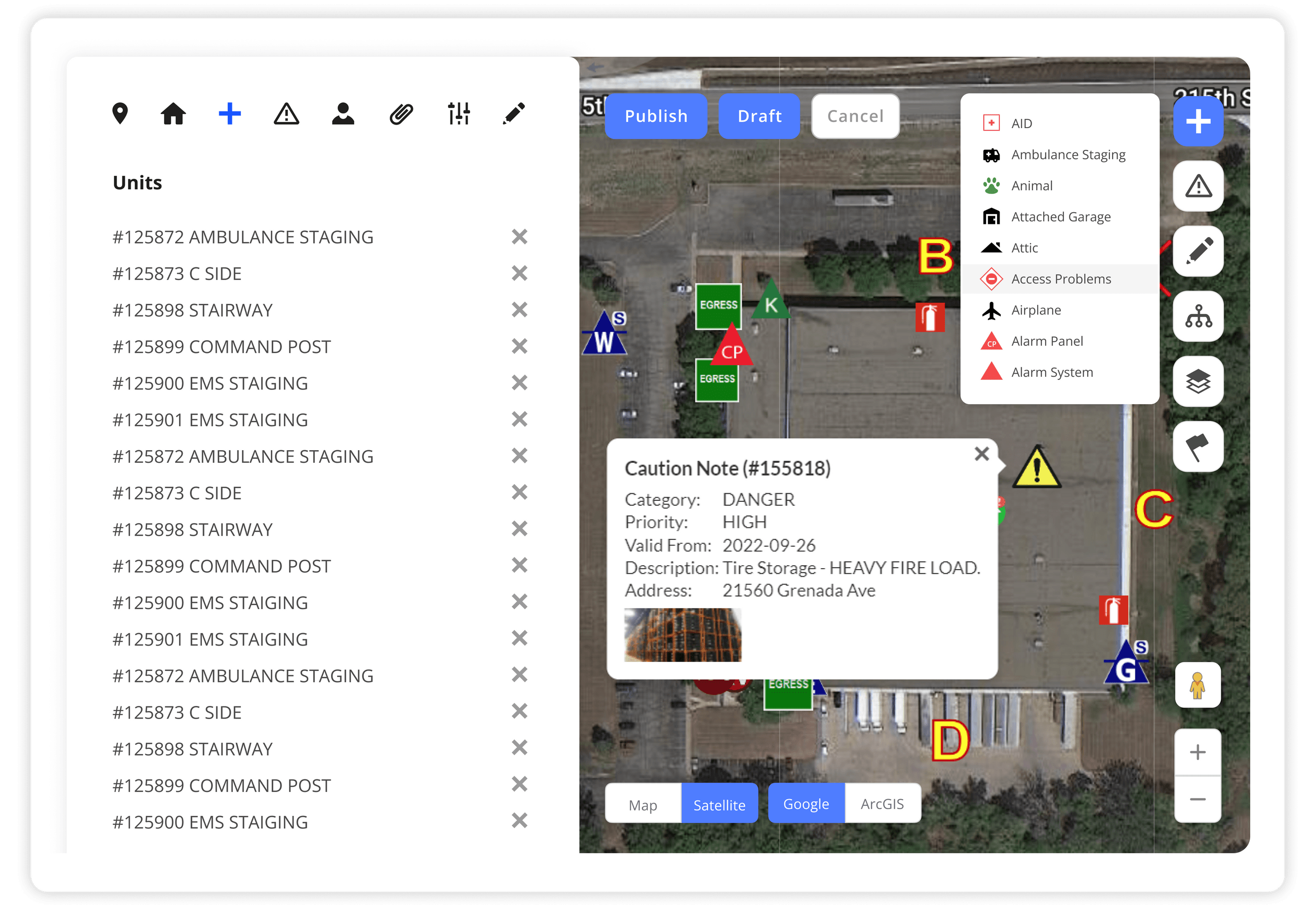Switch to Satellite imagery mode

719,804
